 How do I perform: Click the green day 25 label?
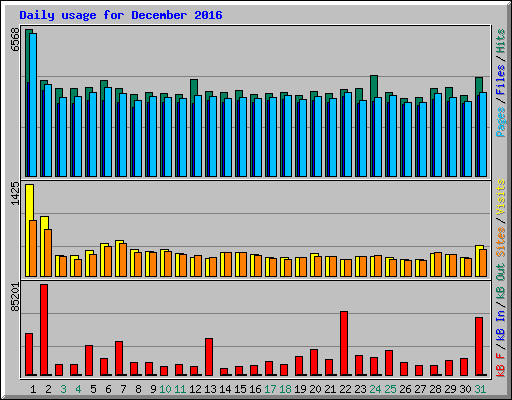pos(390,389)
